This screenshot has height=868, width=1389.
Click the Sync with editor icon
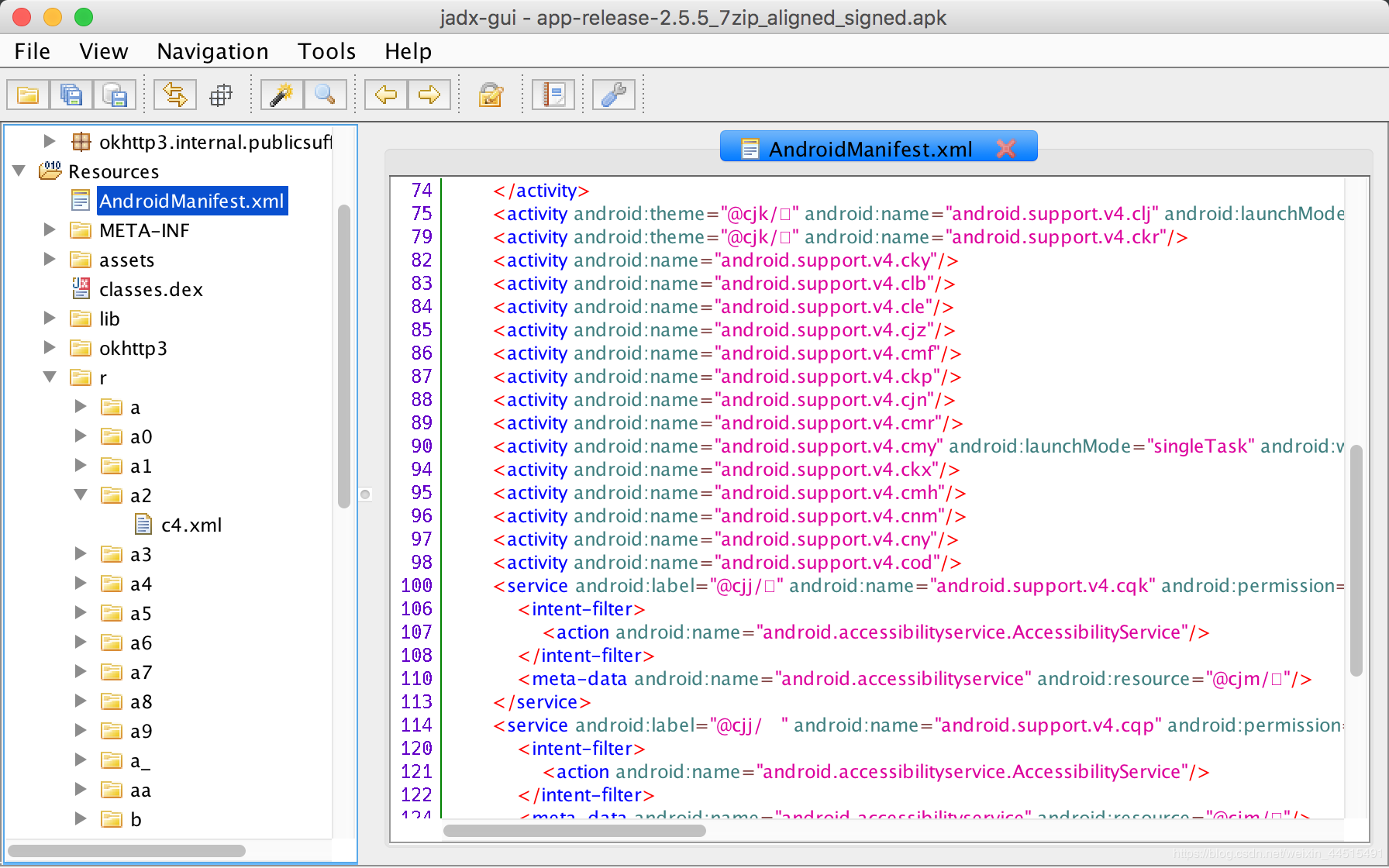click(175, 95)
